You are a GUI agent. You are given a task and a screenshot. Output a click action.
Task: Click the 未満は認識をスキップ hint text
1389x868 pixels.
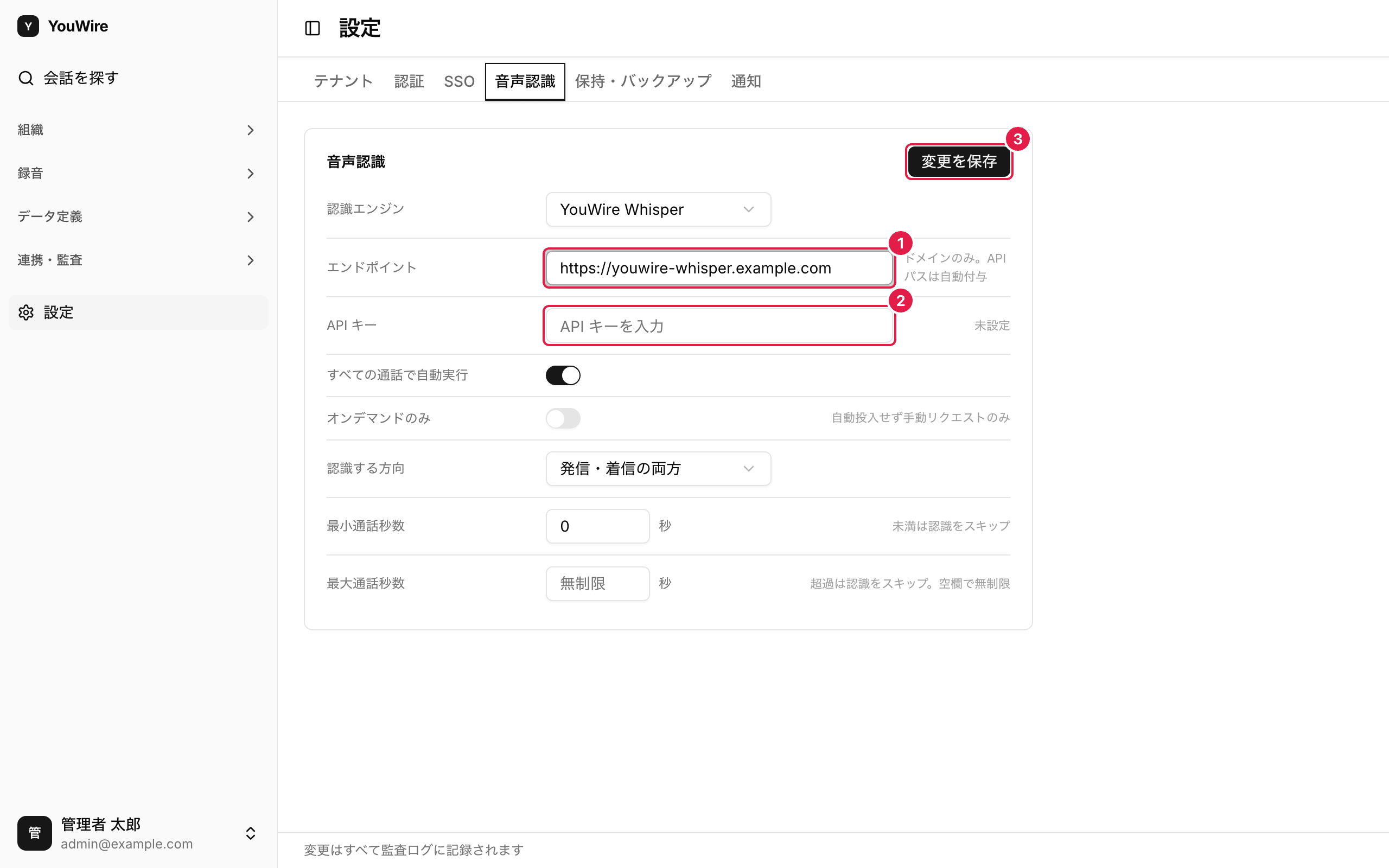click(x=951, y=526)
